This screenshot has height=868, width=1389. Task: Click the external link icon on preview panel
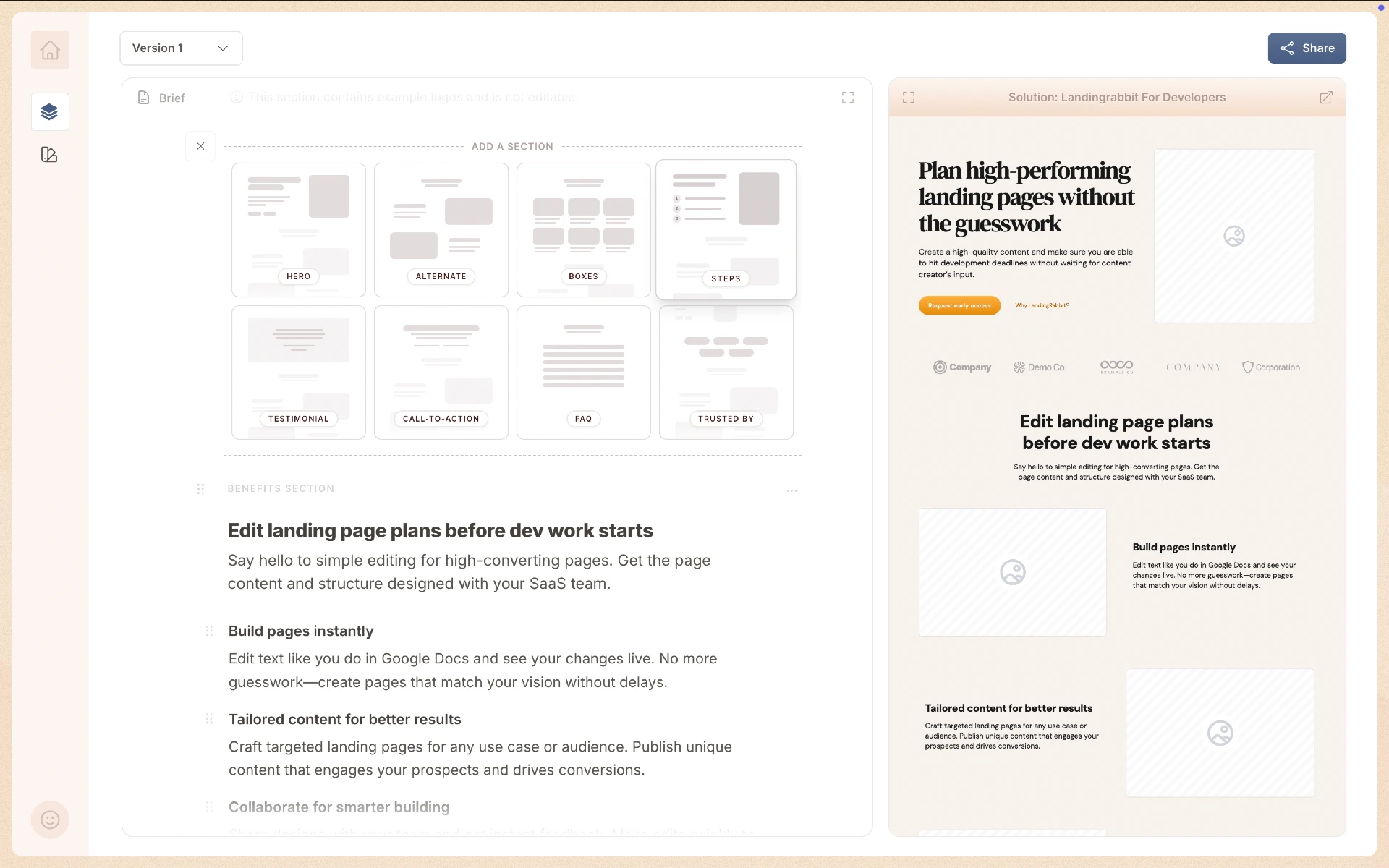click(x=1326, y=97)
